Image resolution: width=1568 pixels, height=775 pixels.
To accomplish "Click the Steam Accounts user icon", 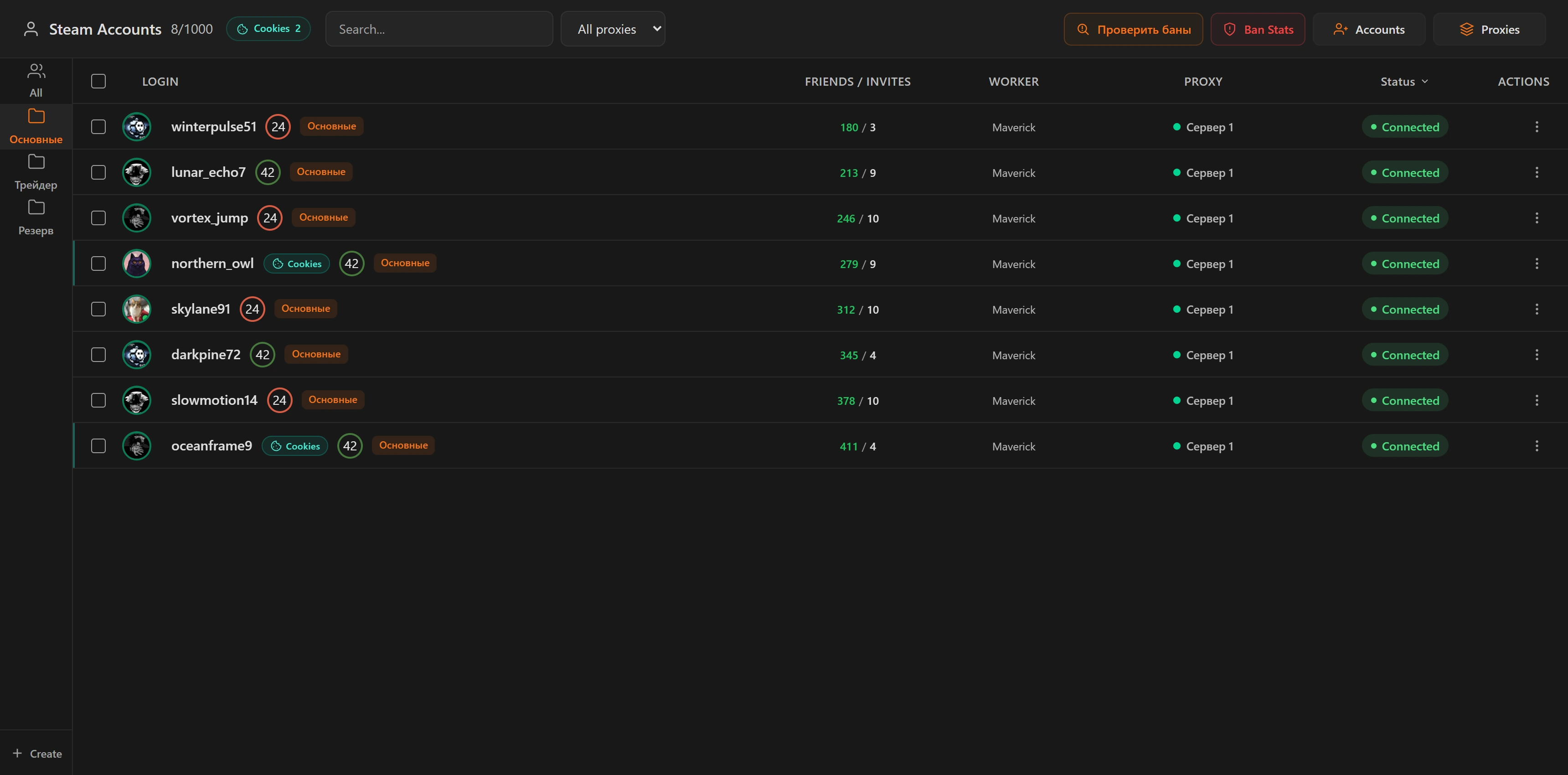I will [x=31, y=29].
